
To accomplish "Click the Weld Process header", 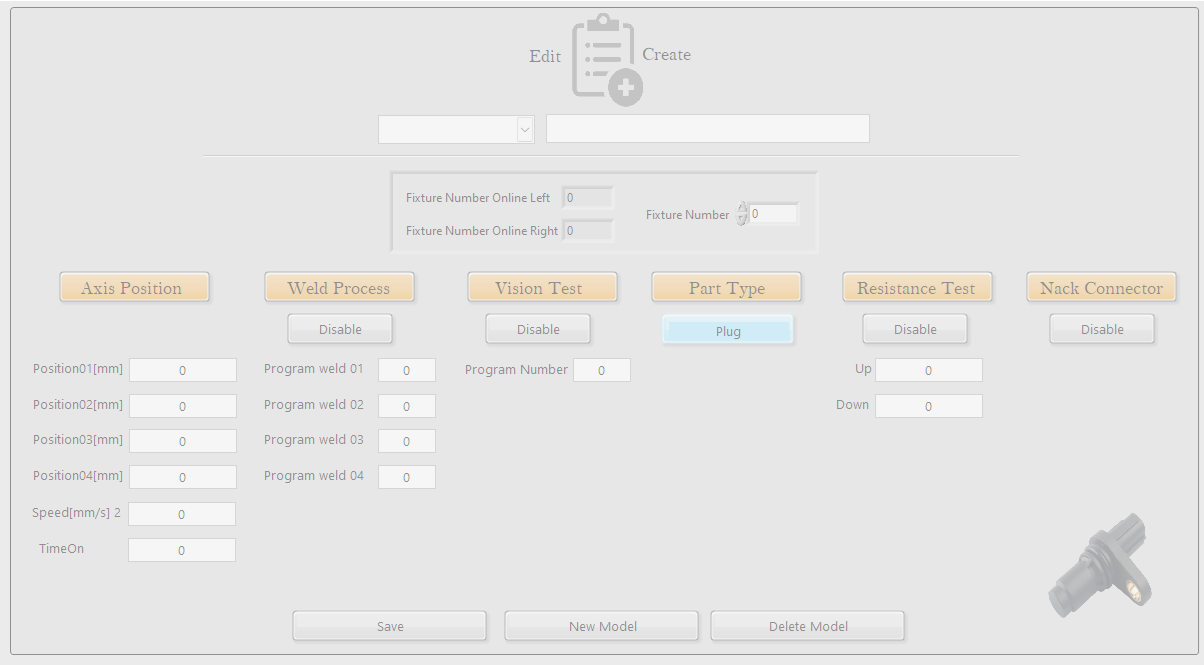I will pyautogui.click(x=339, y=288).
